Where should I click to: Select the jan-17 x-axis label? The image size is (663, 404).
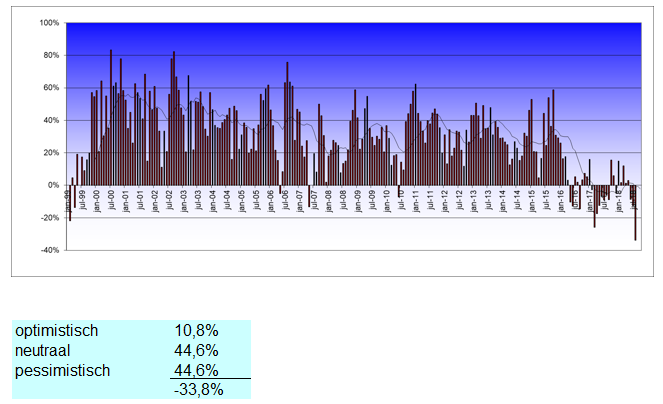(591, 196)
